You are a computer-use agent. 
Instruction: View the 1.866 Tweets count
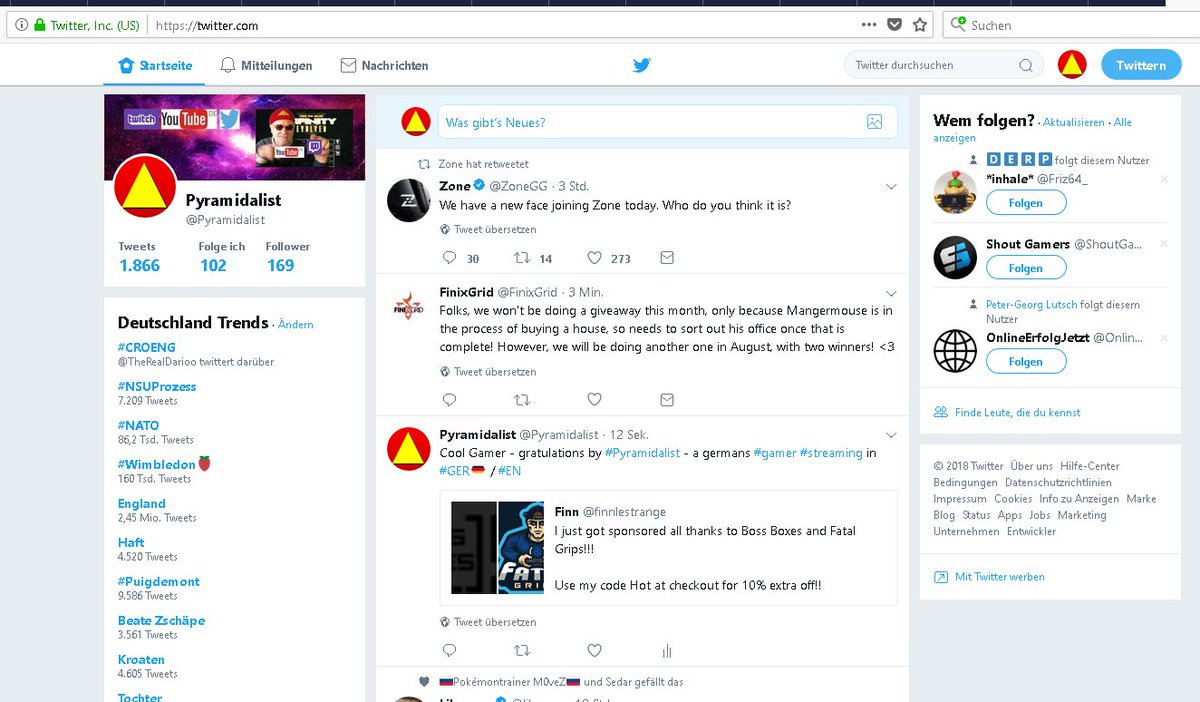coord(139,265)
